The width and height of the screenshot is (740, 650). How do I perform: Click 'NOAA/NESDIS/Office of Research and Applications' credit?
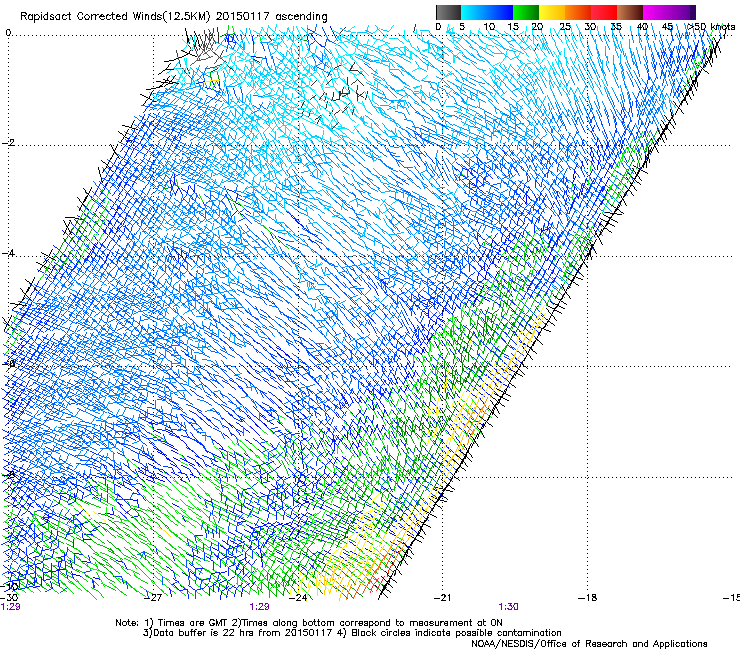589,644
